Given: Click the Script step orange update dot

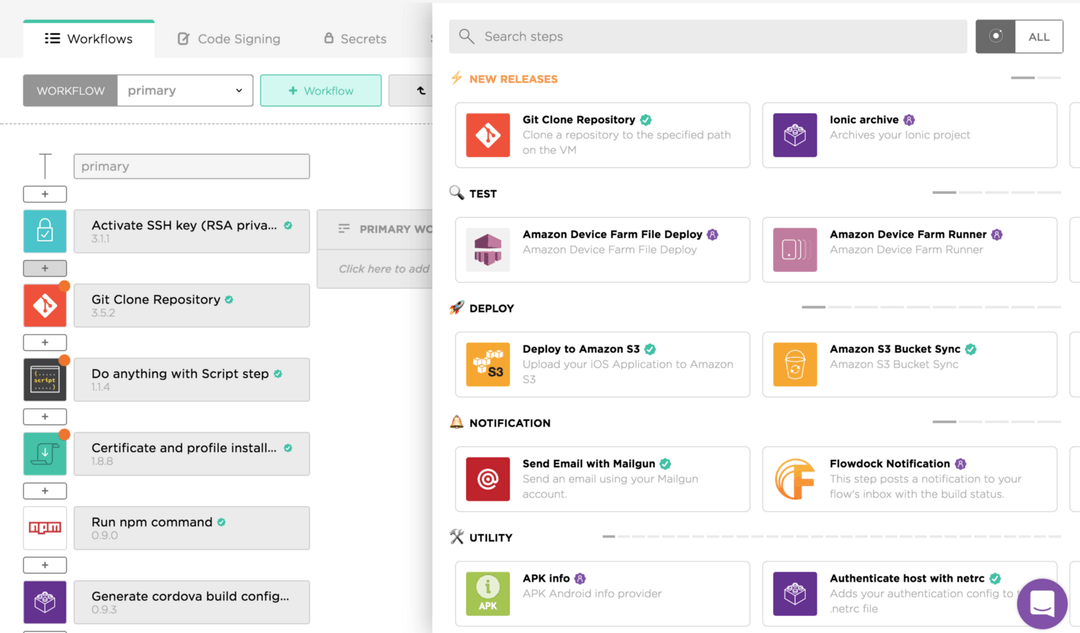Looking at the screenshot, I should click(x=64, y=360).
